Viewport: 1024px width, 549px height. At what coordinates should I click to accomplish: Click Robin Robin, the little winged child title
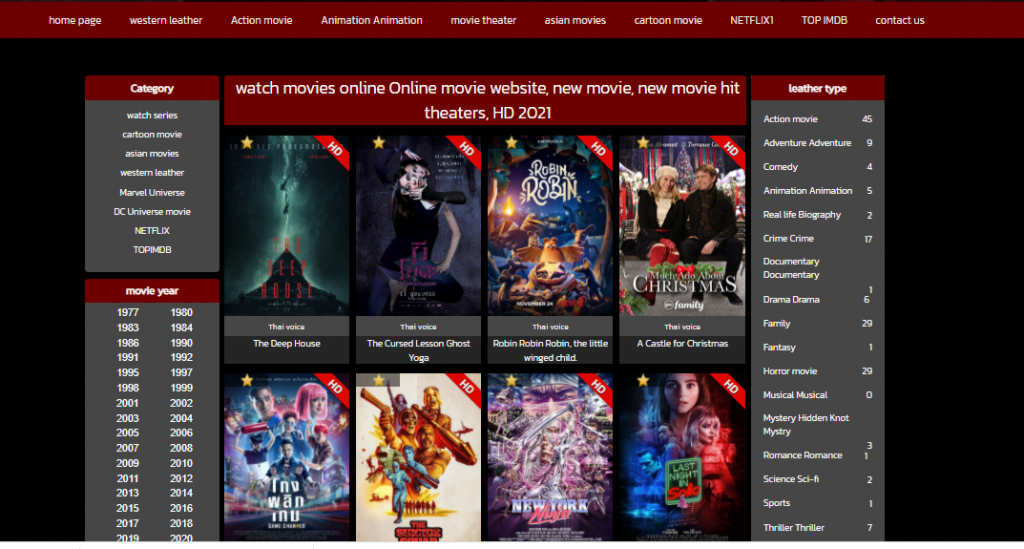tap(551, 351)
